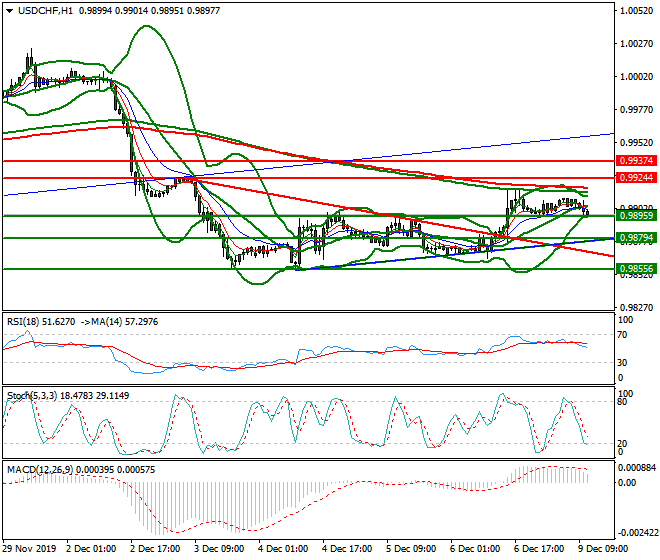Select the green 0.98794 price level label
The width and height of the screenshot is (660, 560).
click(636, 238)
